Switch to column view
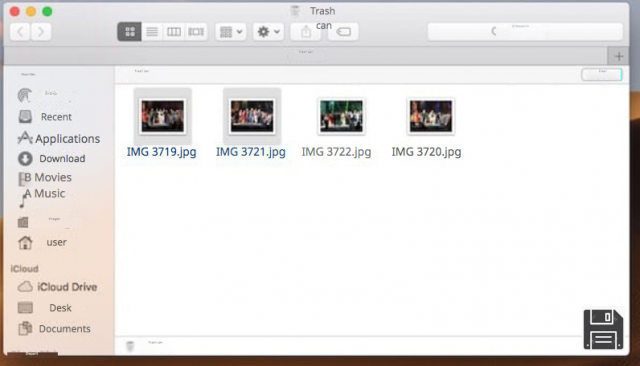Viewport: 640px width, 366px height. (174, 31)
